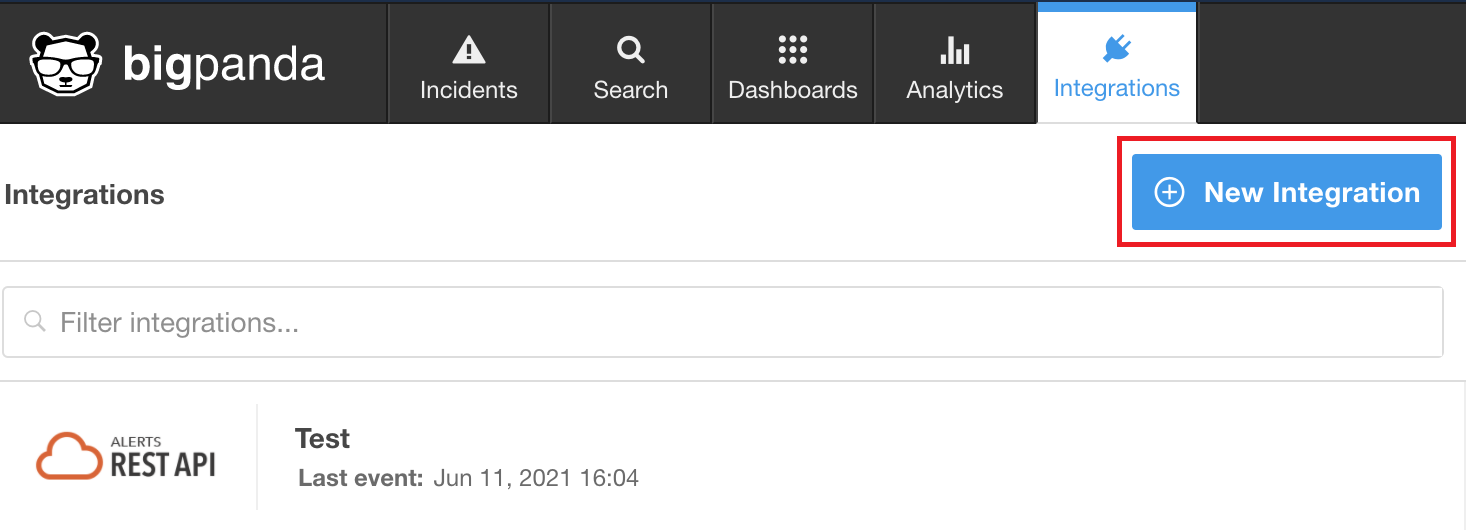
Task: Switch to the Search tab label
Action: (x=630, y=90)
